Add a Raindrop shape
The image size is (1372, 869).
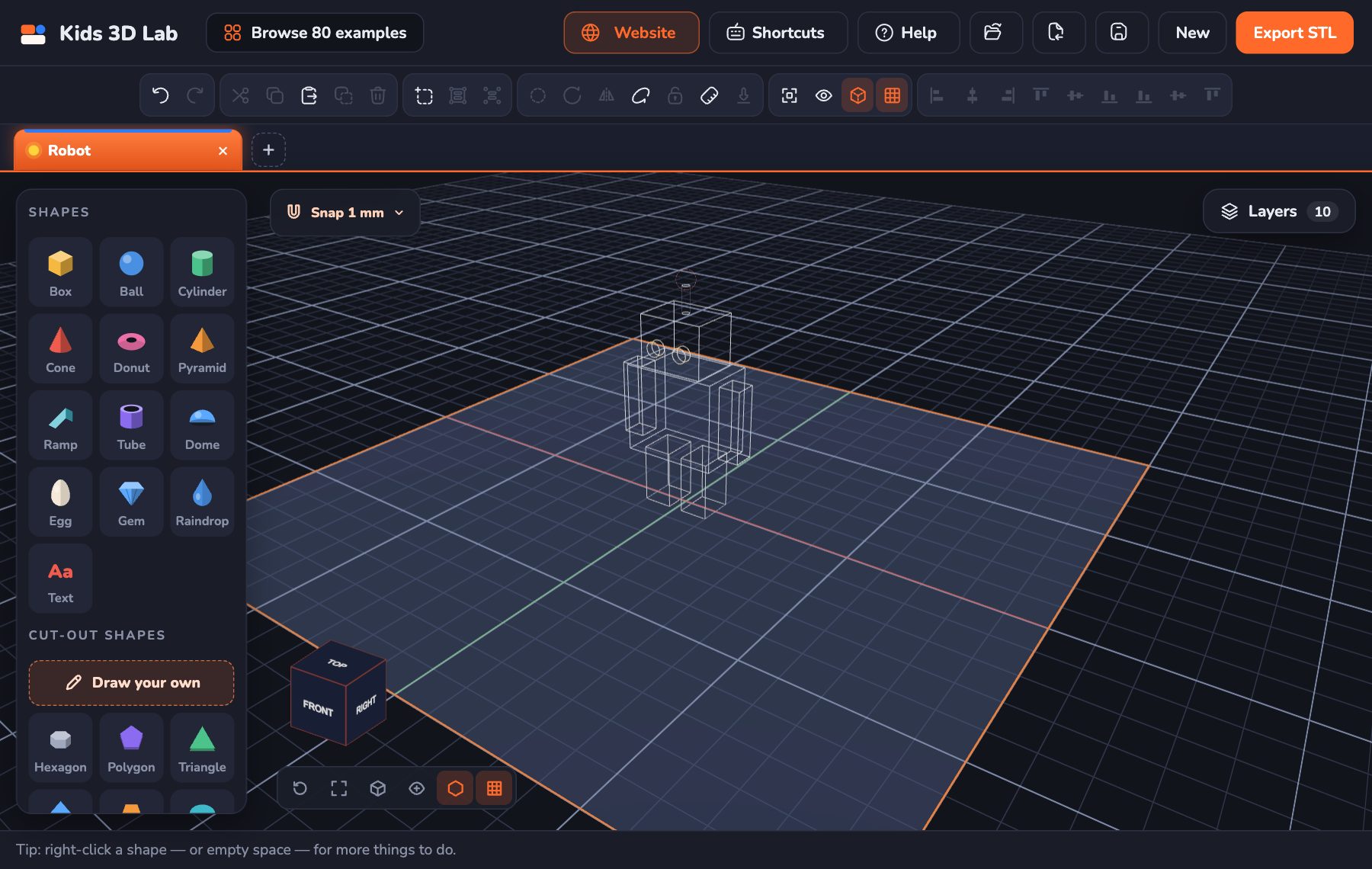pyautogui.click(x=202, y=502)
